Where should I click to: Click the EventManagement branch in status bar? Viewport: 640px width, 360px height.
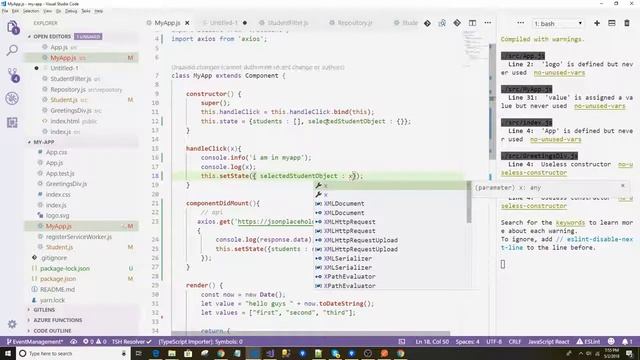[35, 342]
